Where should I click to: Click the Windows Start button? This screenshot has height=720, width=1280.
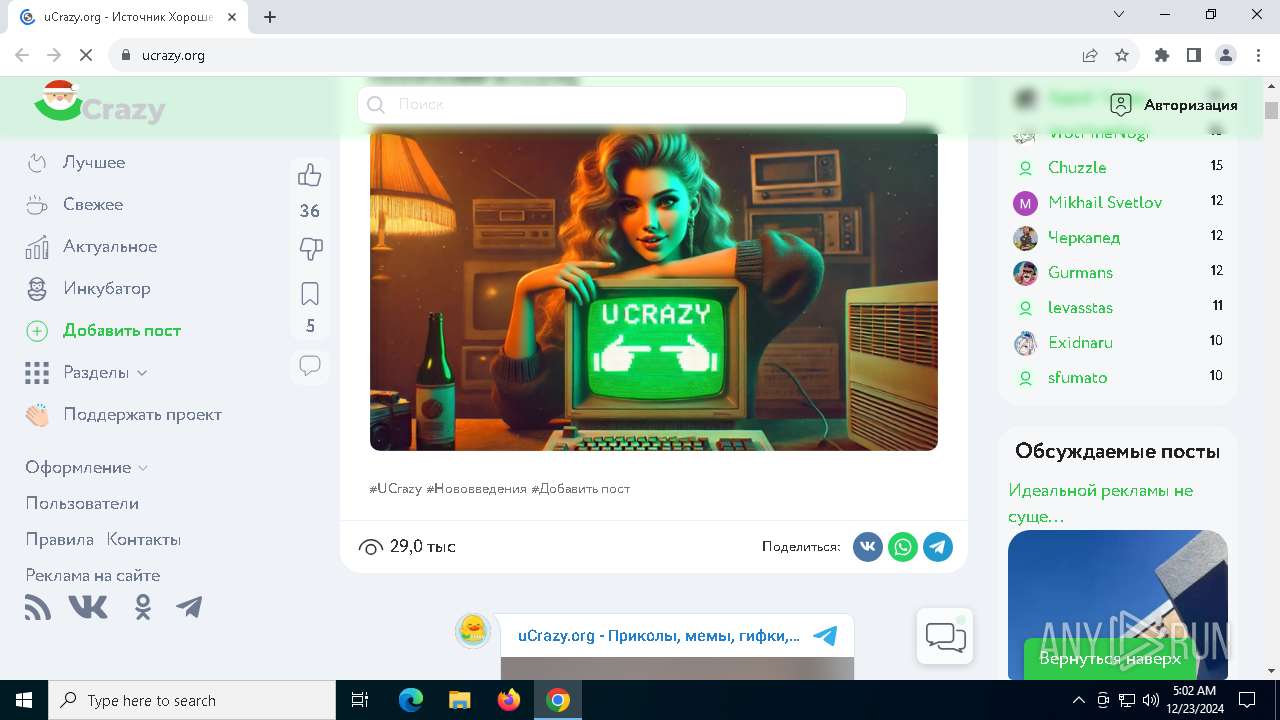click(x=24, y=700)
